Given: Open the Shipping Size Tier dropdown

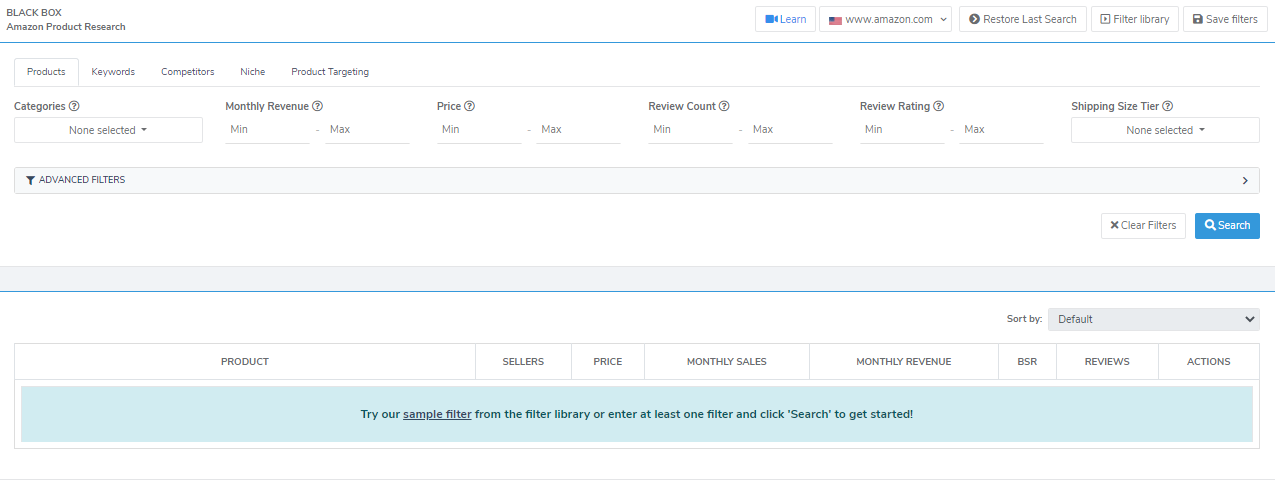Looking at the screenshot, I should [1165, 130].
